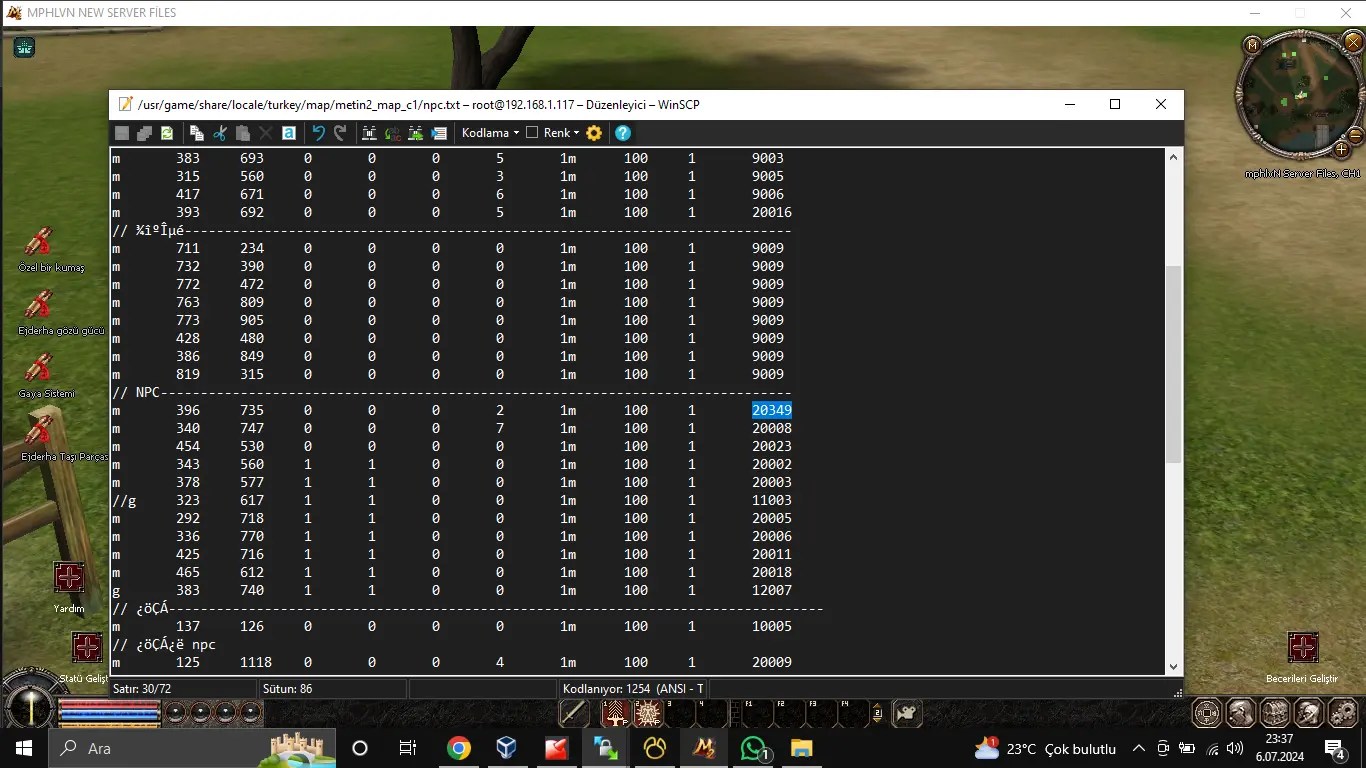Click the sword attack quickslot
This screenshot has height=768, width=1366.
574,713
